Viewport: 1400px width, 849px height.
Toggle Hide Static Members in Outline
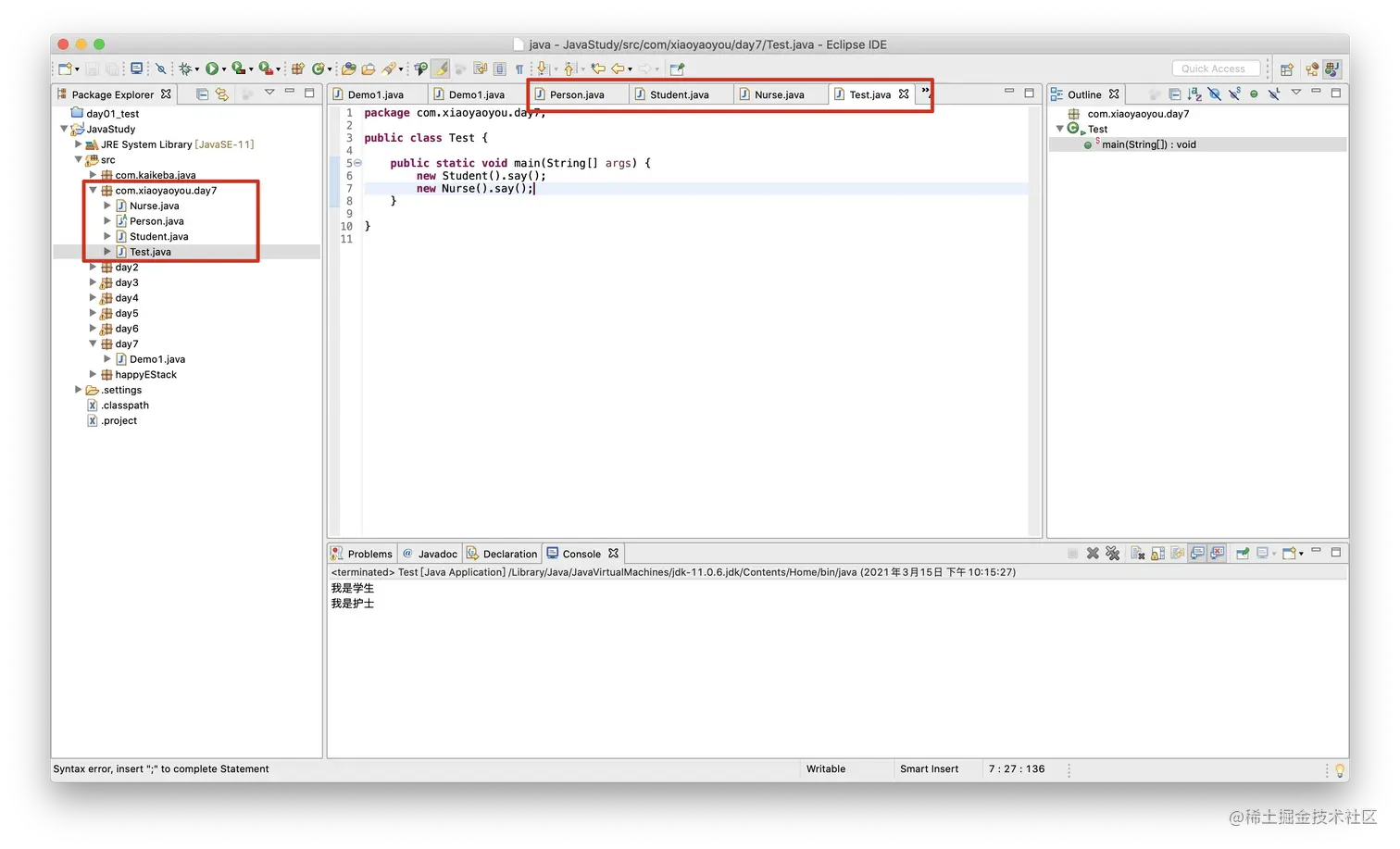point(1234,94)
